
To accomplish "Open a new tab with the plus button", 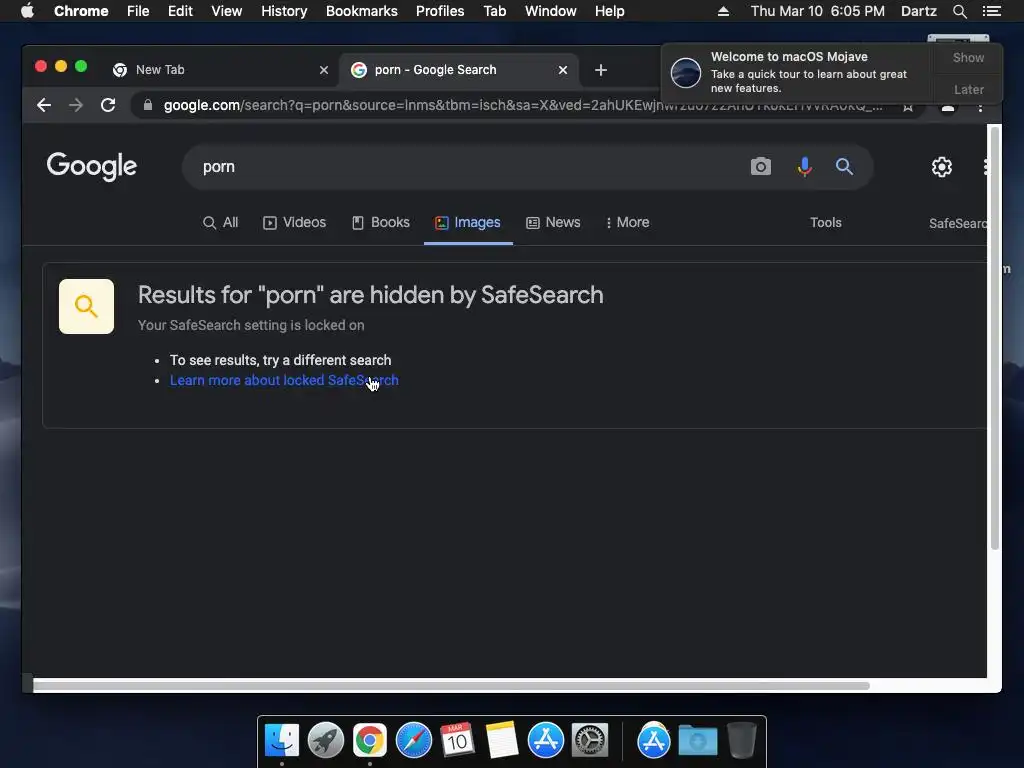I will (601, 70).
